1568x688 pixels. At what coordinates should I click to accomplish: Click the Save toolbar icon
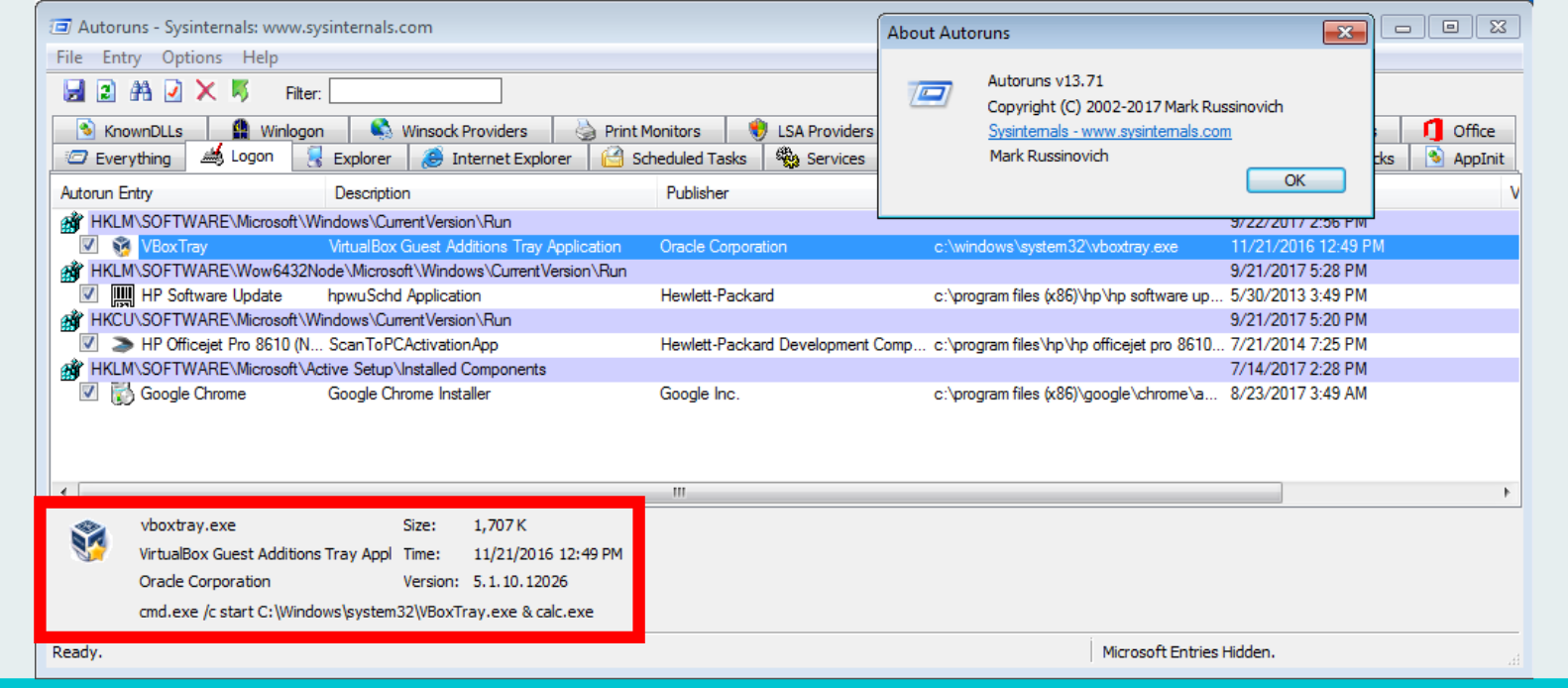pos(74,91)
